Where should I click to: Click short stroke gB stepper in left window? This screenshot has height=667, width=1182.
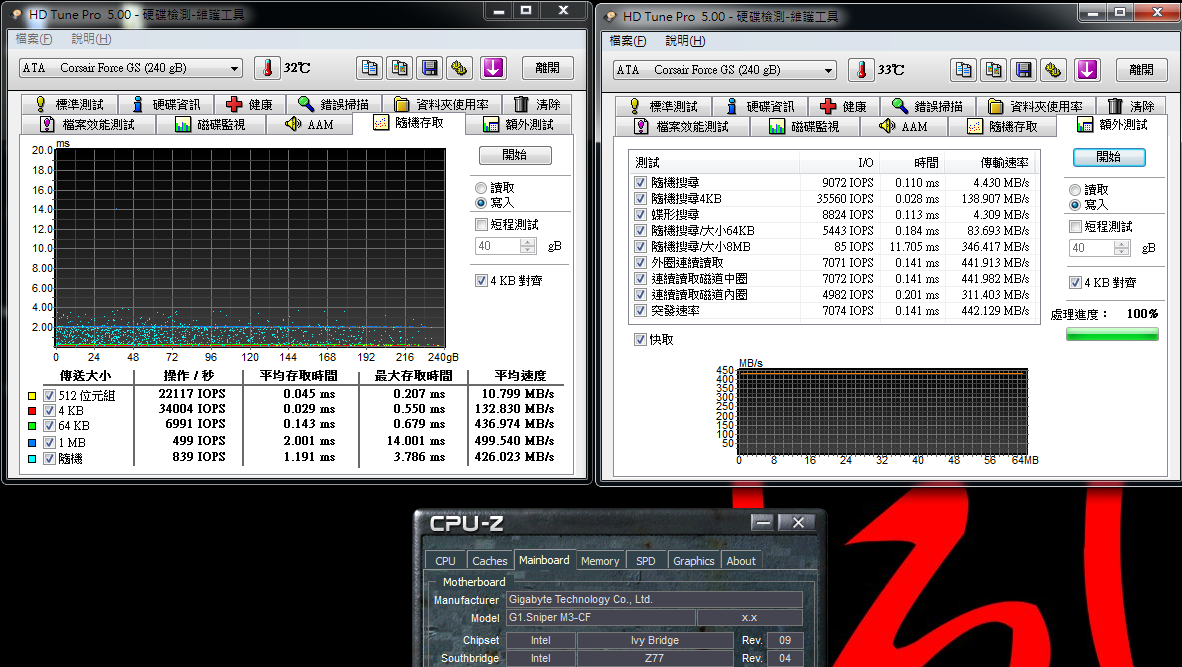tap(528, 246)
